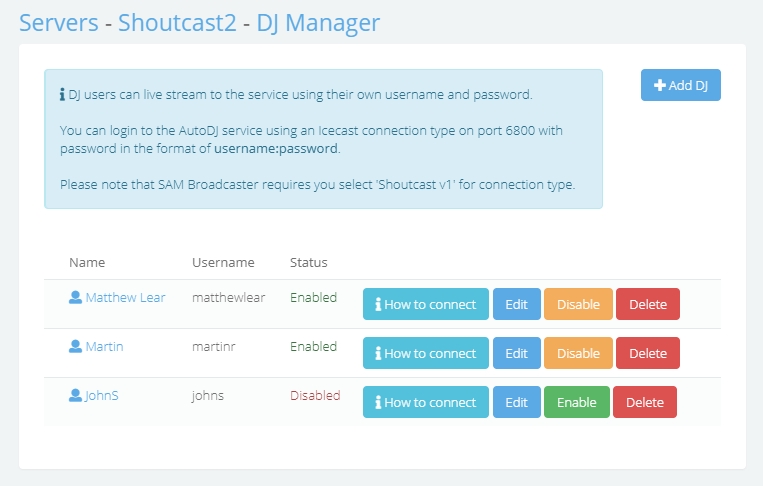The image size is (763, 486).
Task: Delete the Martin DJ account
Action: click(648, 353)
